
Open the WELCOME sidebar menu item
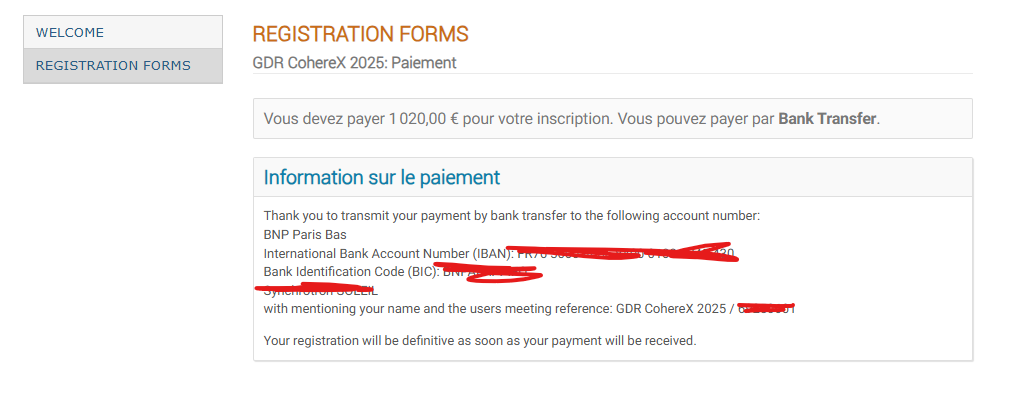pyautogui.click(x=123, y=32)
